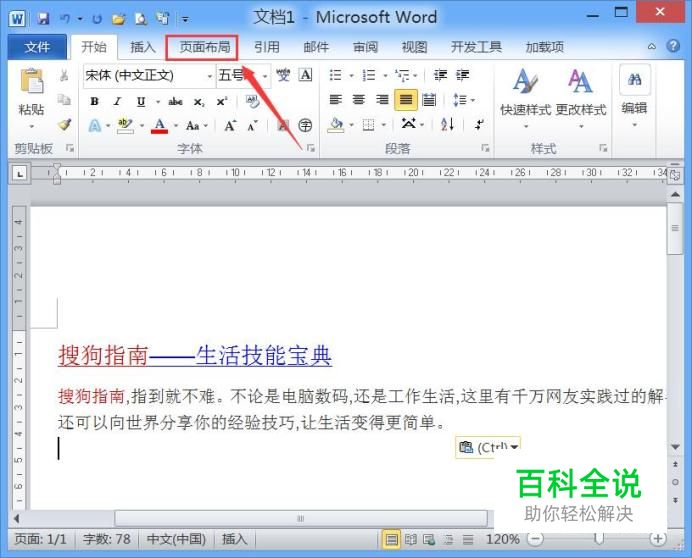Click the text highlight color button
Viewport: 692px width, 558px height.
tap(125, 126)
